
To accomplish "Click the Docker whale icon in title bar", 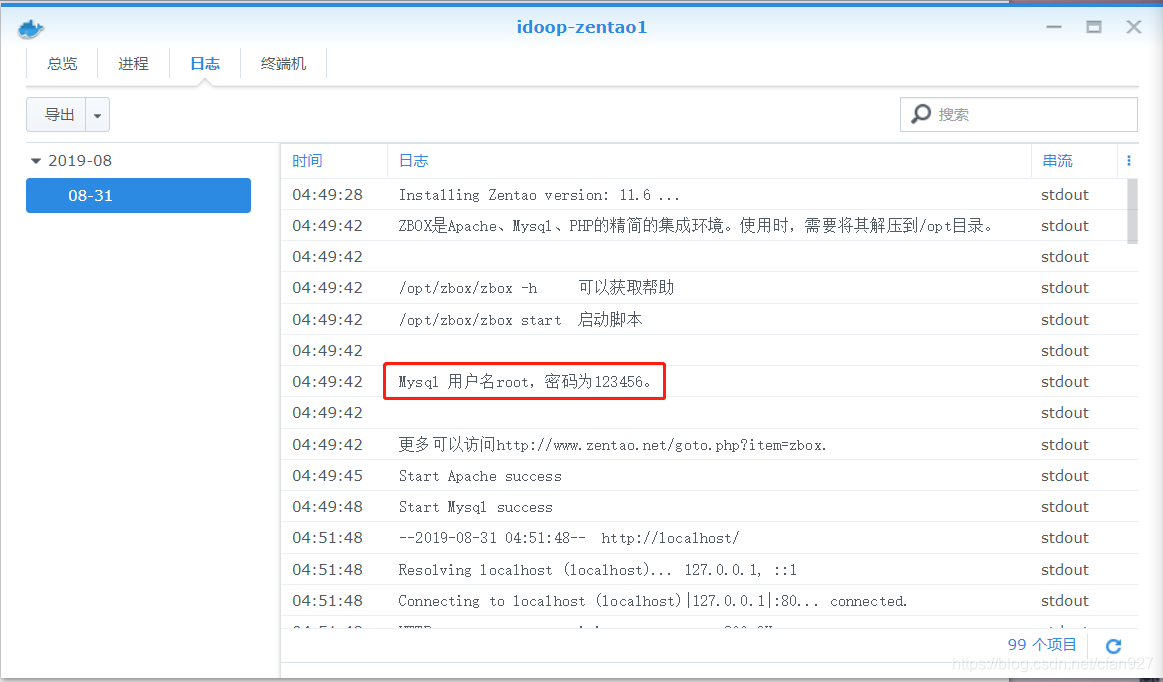I will tap(30, 29).
